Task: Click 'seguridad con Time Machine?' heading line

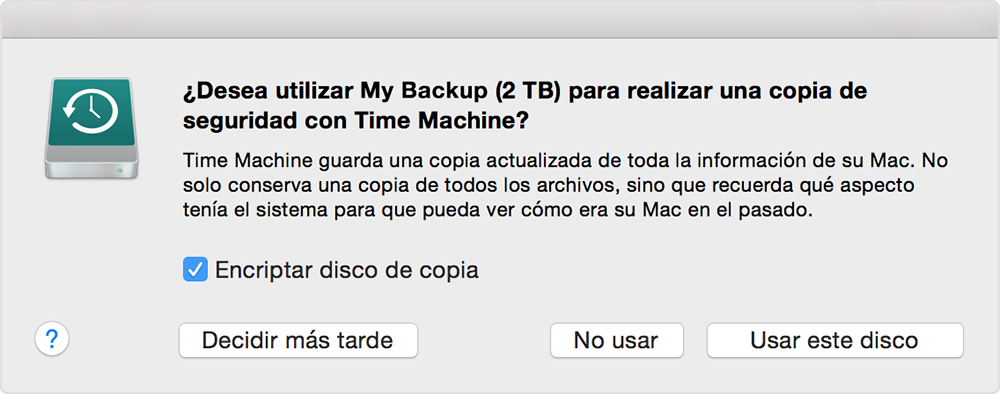Action: pyautogui.click(x=356, y=121)
